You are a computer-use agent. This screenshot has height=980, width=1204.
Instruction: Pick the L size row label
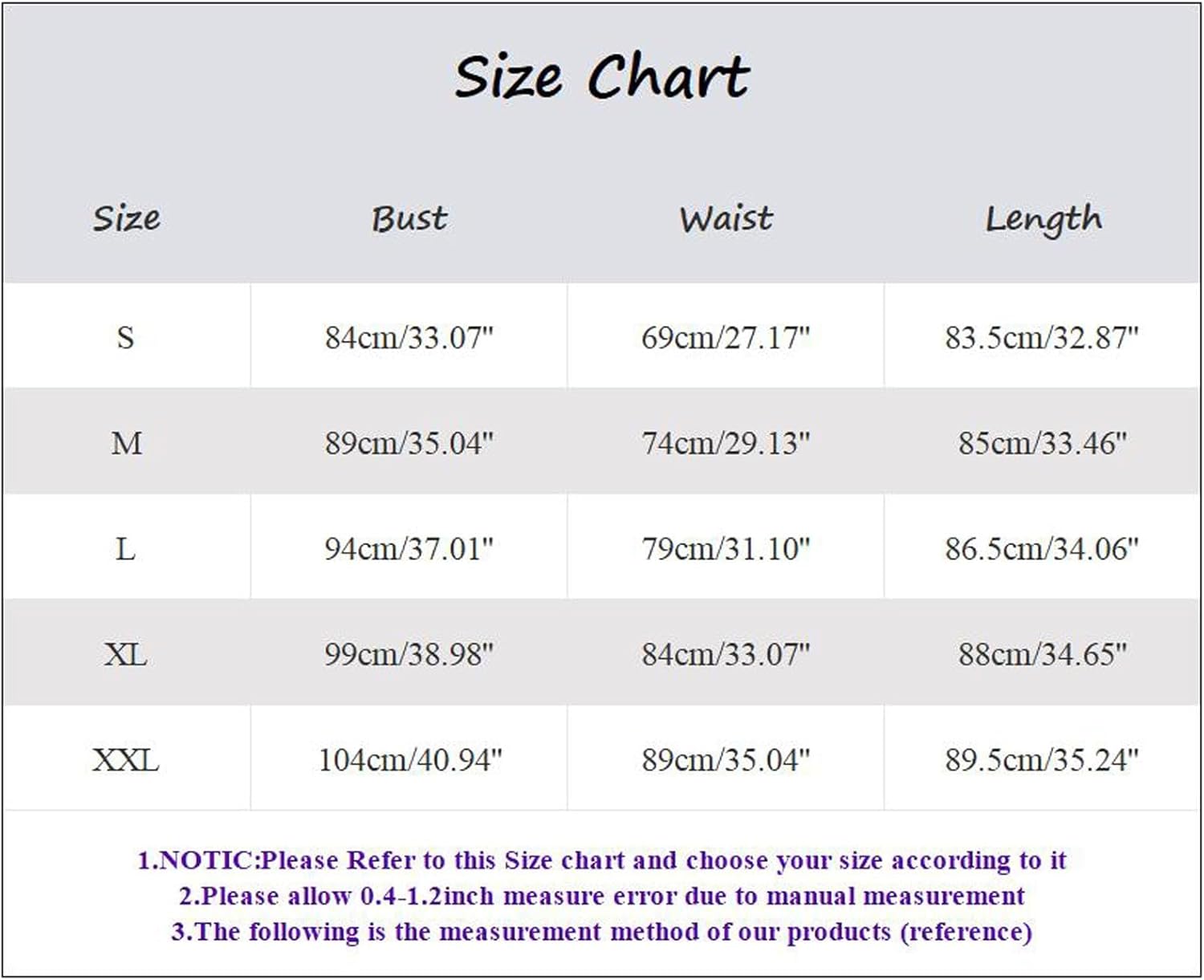coord(125,549)
